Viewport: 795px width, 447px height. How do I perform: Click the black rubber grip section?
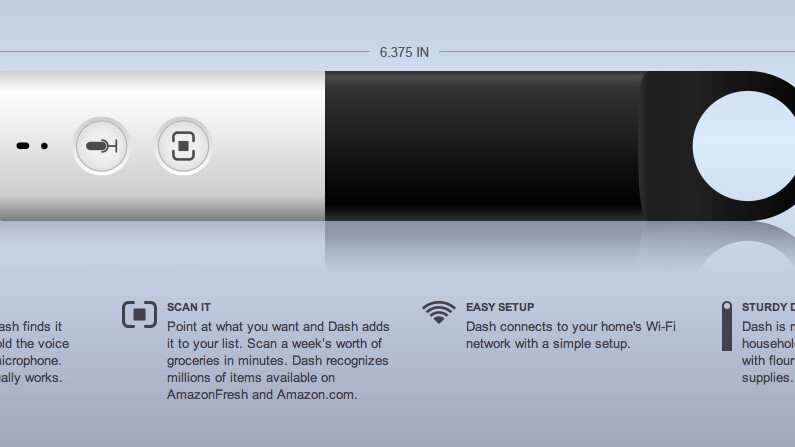(484, 146)
